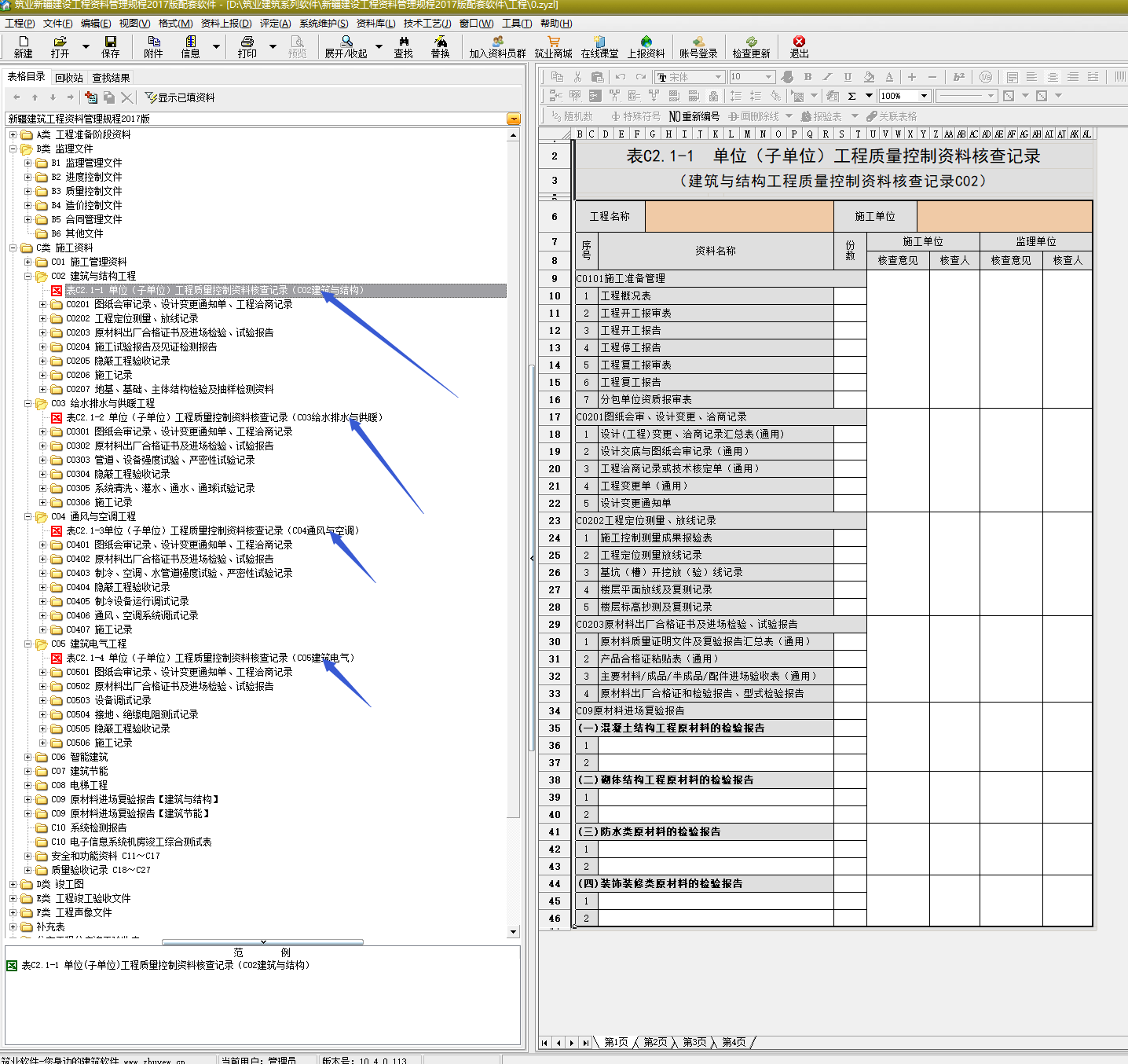This screenshot has width=1128, height=1064.
Task: Select 安全和功能资料 C11~C17 folder
Action: [x=105, y=856]
